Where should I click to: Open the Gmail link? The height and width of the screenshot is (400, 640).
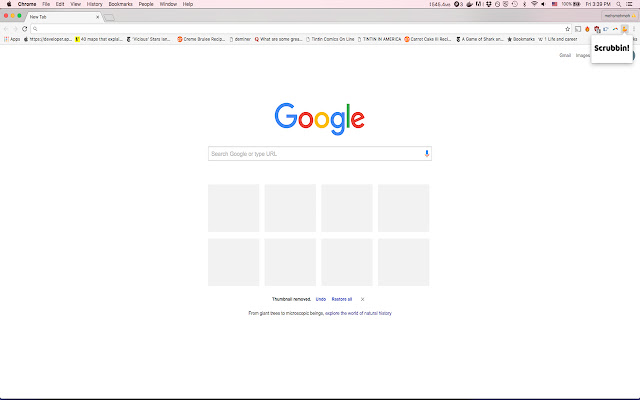(565, 55)
